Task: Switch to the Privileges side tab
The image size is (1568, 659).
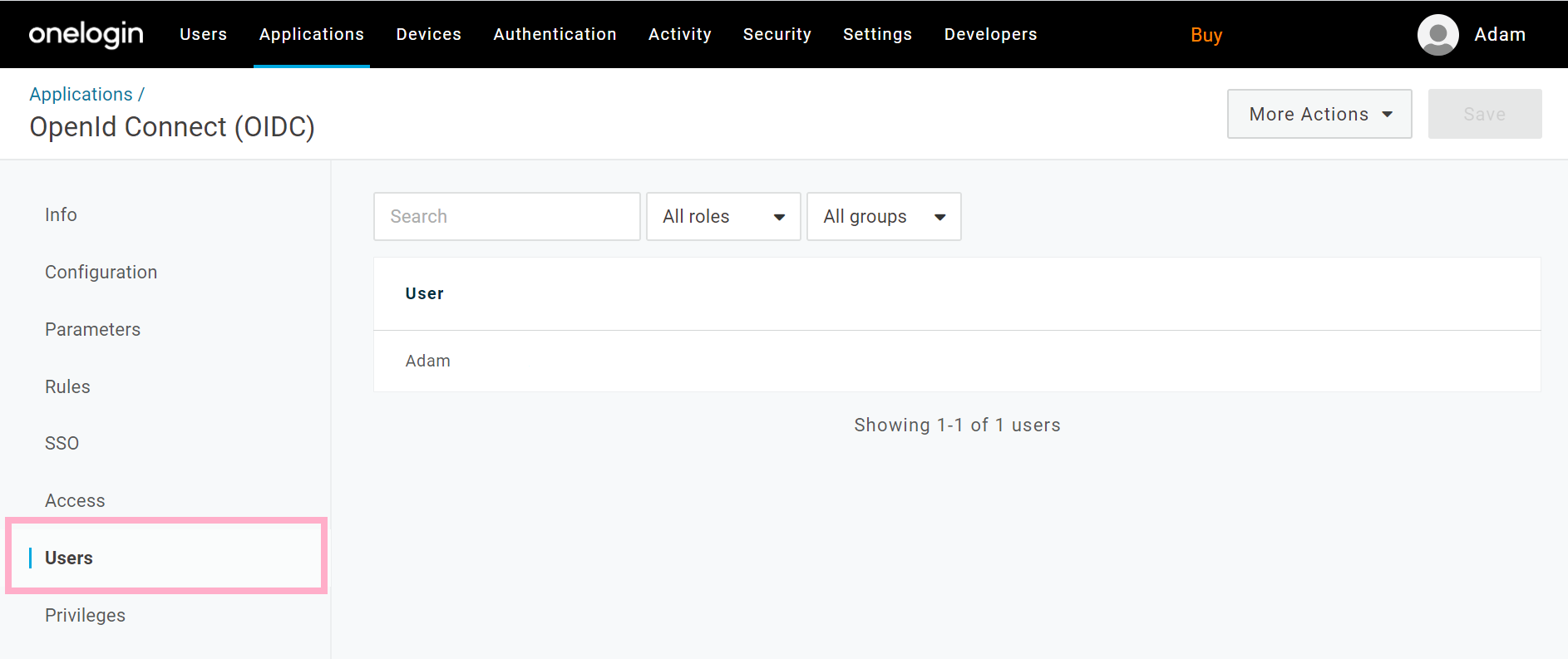Action: (x=86, y=615)
